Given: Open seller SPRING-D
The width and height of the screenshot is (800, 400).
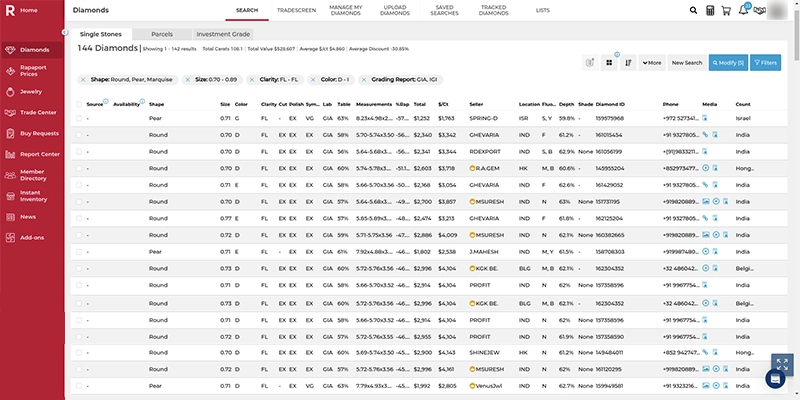Looking at the screenshot, I should tap(482, 118).
